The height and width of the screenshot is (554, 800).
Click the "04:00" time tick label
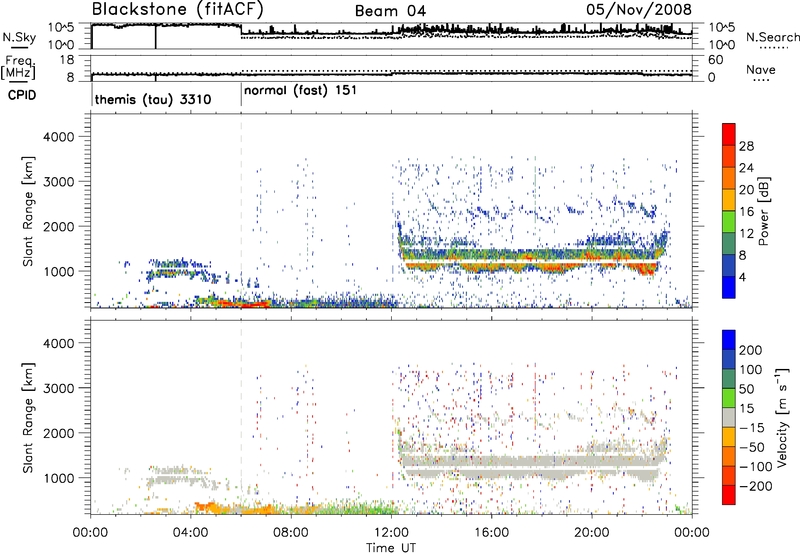pyautogui.click(x=191, y=533)
